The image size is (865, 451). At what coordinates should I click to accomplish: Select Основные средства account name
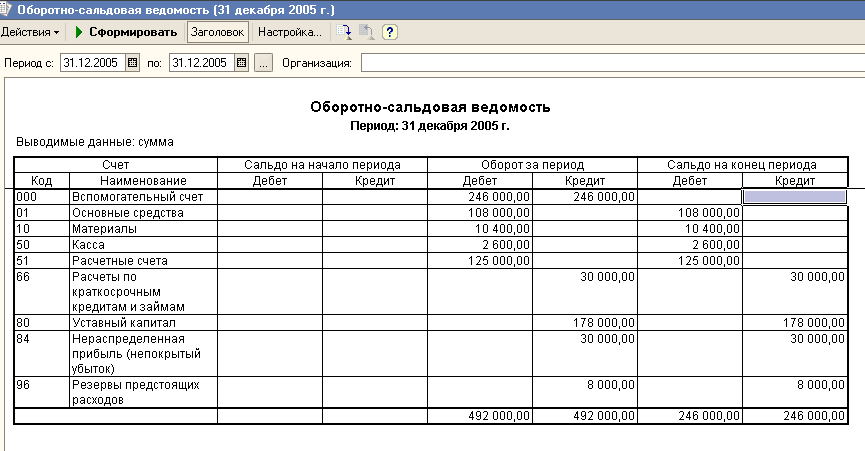click(x=127, y=213)
